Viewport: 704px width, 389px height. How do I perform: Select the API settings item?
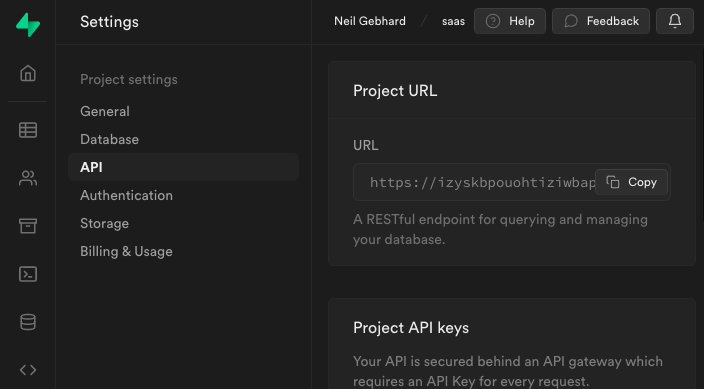183,167
